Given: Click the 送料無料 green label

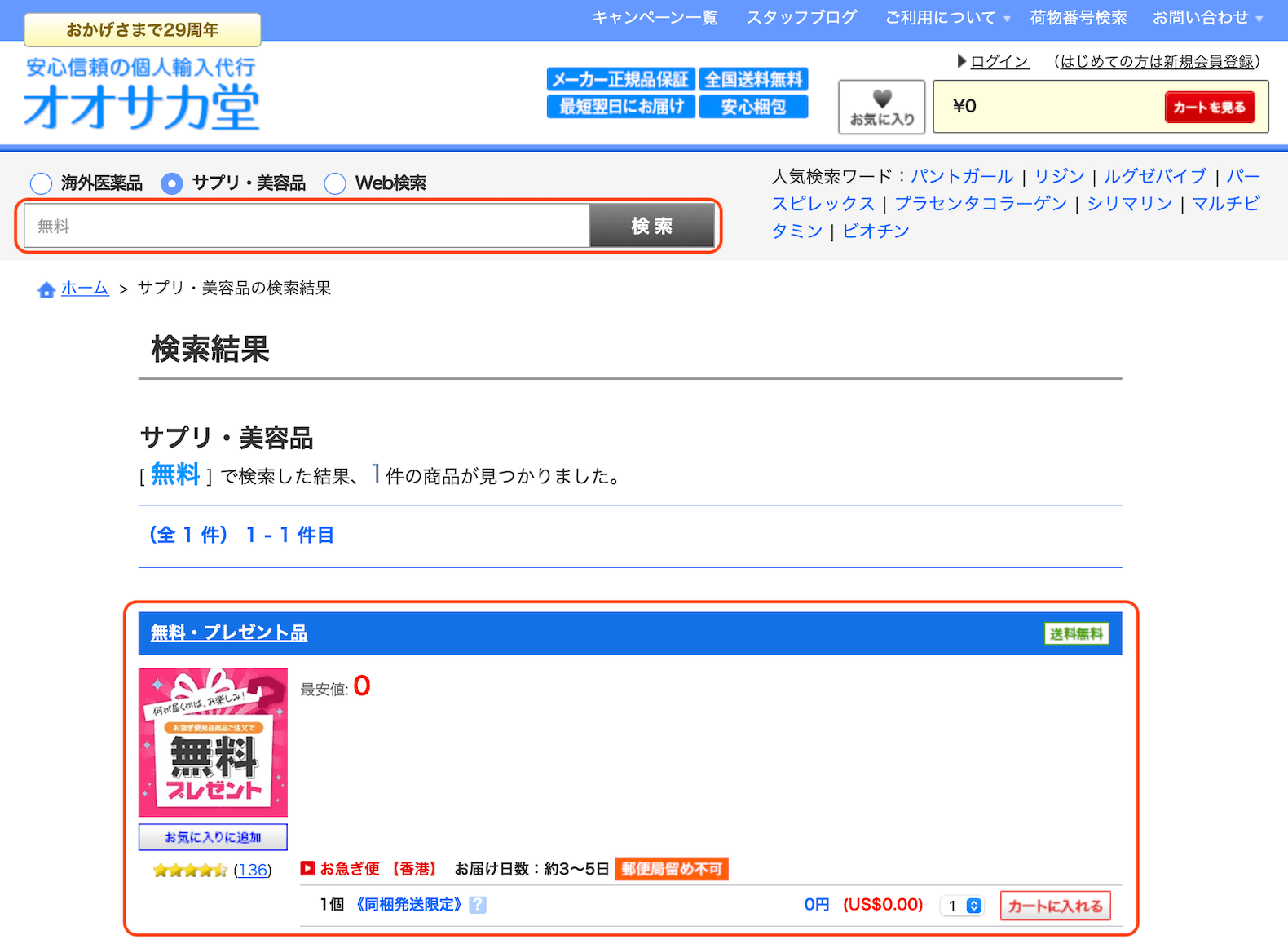Looking at the screenshot, I should pos(1076,633).
